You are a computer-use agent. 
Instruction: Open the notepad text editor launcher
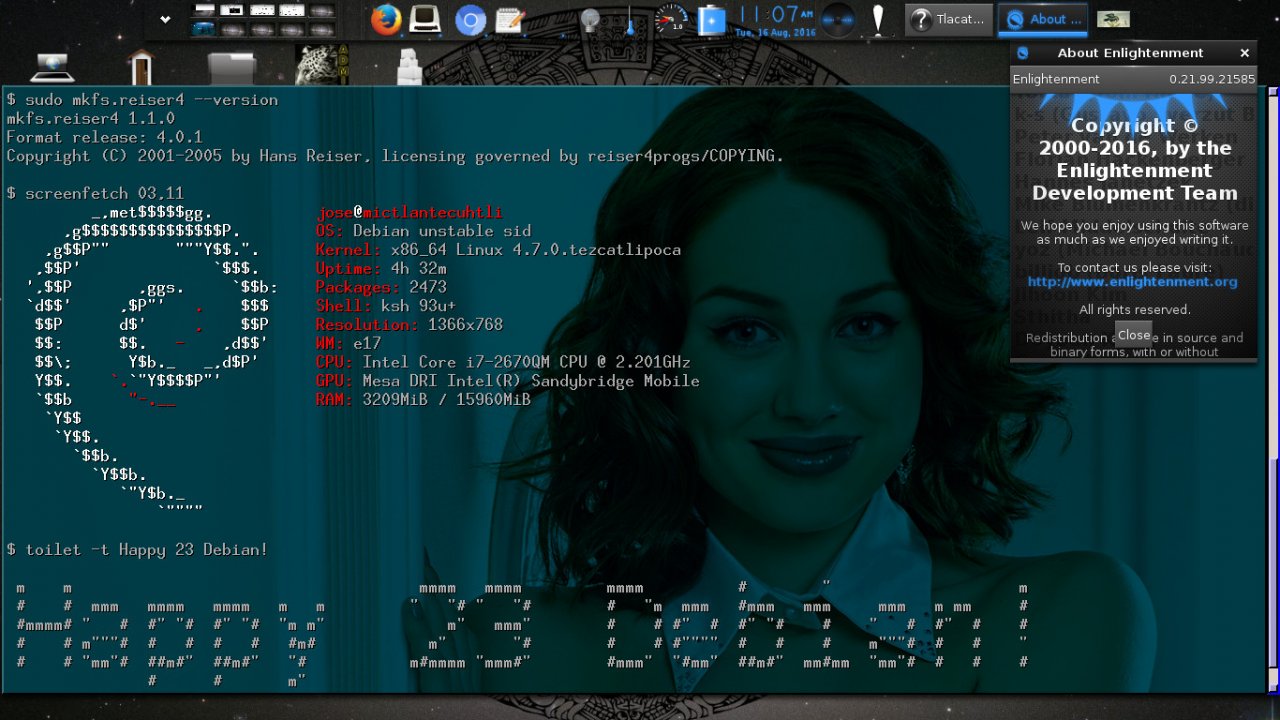coord(510,20)
